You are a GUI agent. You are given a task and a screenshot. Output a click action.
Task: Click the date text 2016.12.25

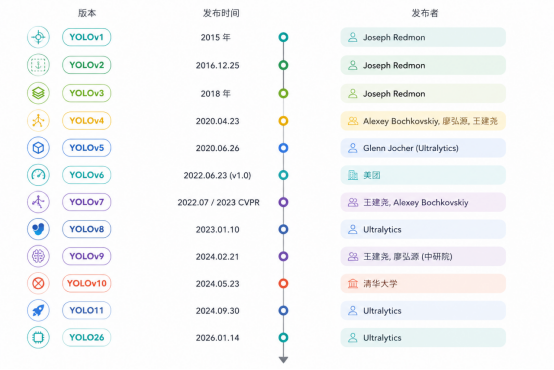click(x=218, y=65)
